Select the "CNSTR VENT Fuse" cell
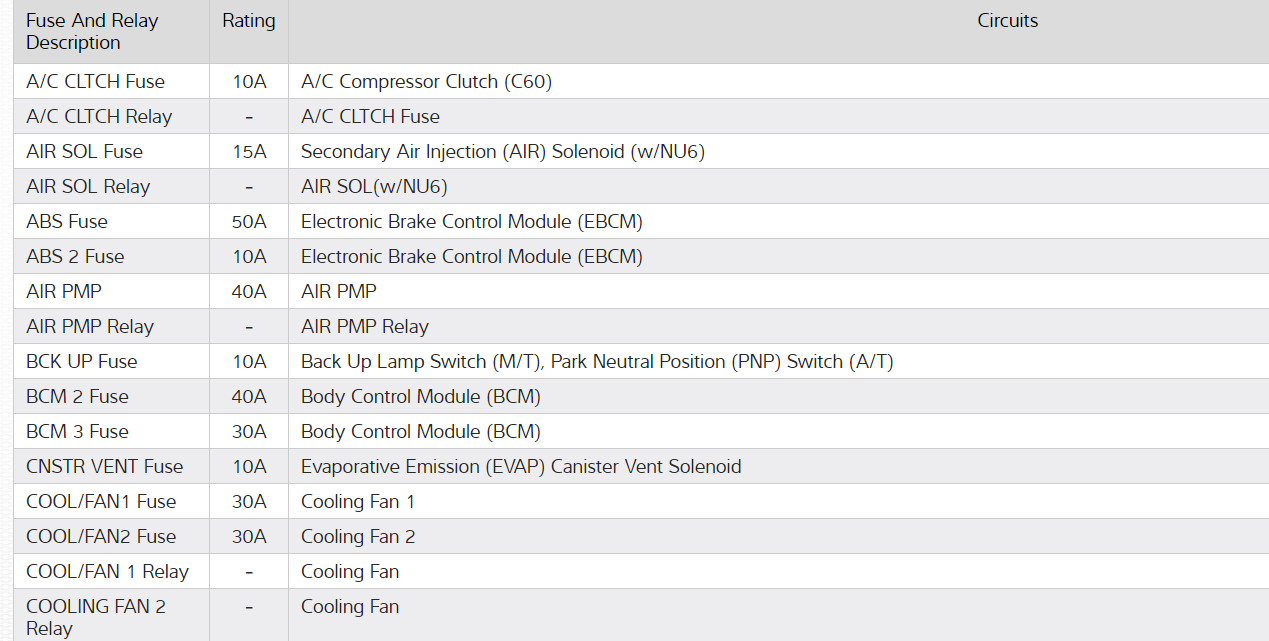 [104, 467]
